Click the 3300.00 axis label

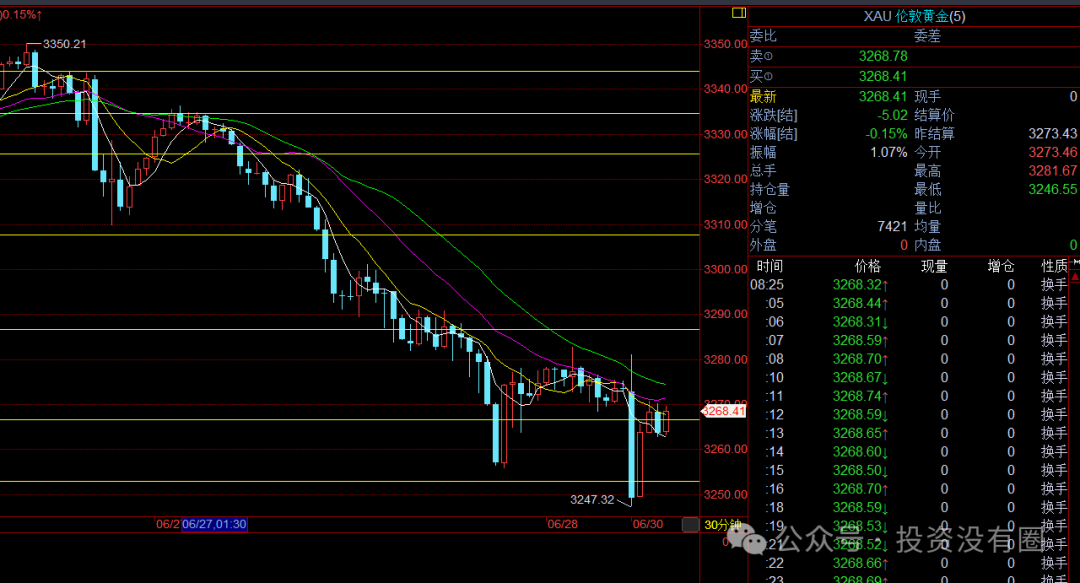click(x=725, y=269)
